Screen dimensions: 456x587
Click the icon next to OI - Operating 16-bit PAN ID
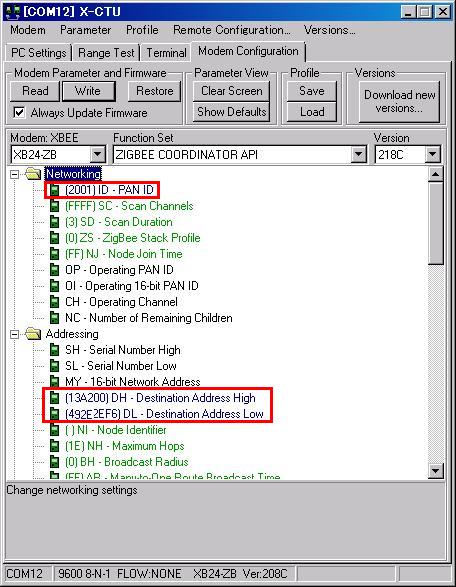click(55, 286)
